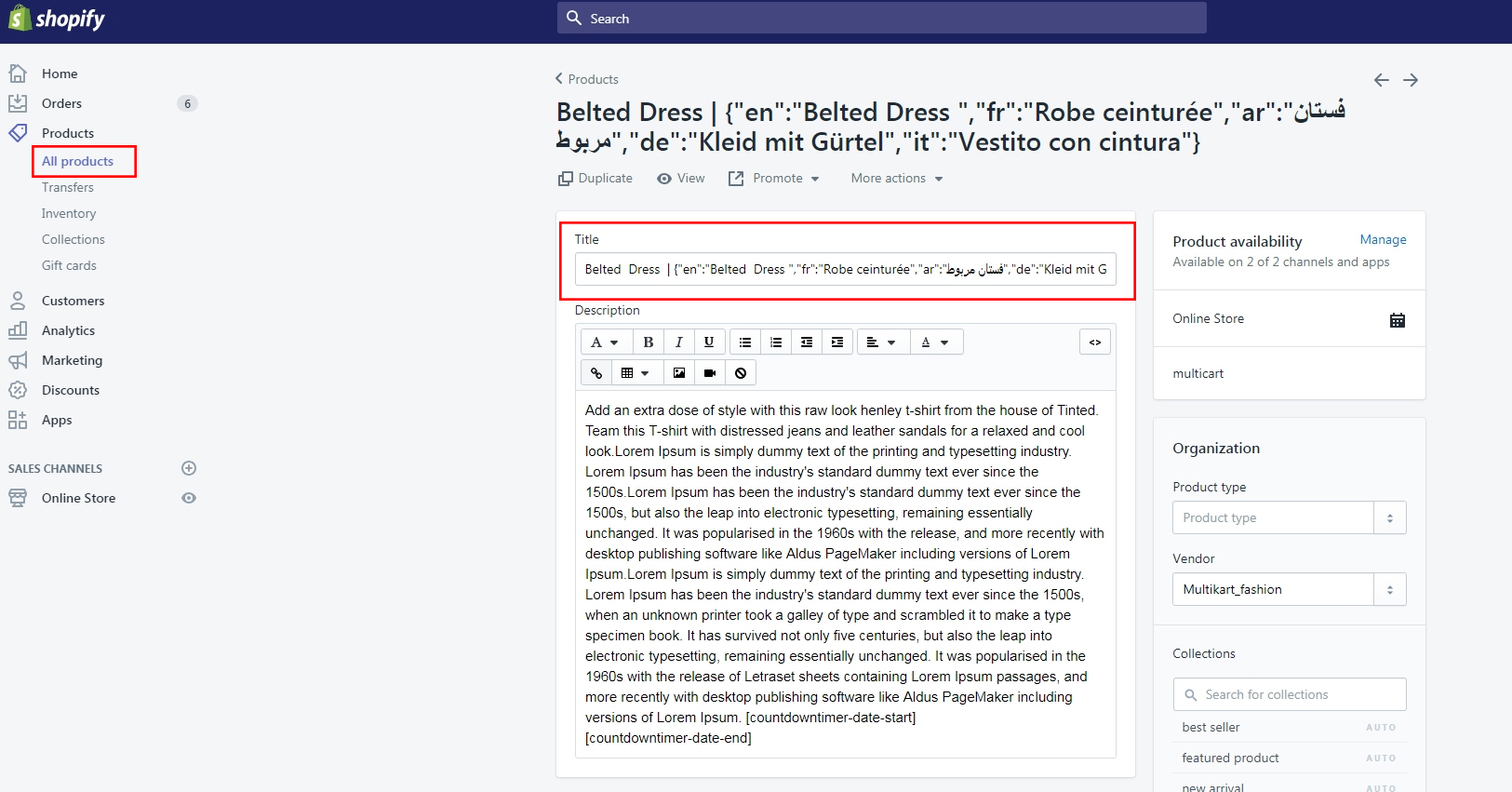Open Analytics in the sidebar
The width and height of the screenshot is (1512, 792).
[69, 330]
